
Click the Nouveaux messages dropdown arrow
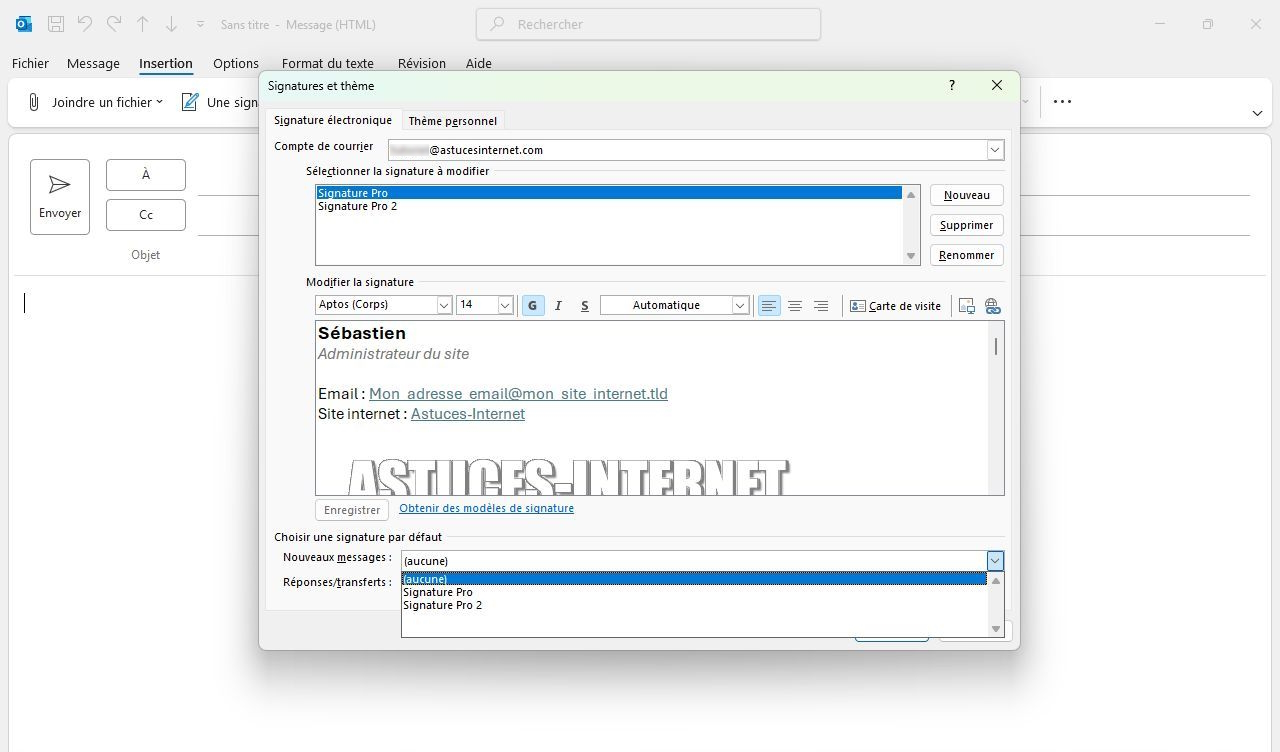(995, 561)
